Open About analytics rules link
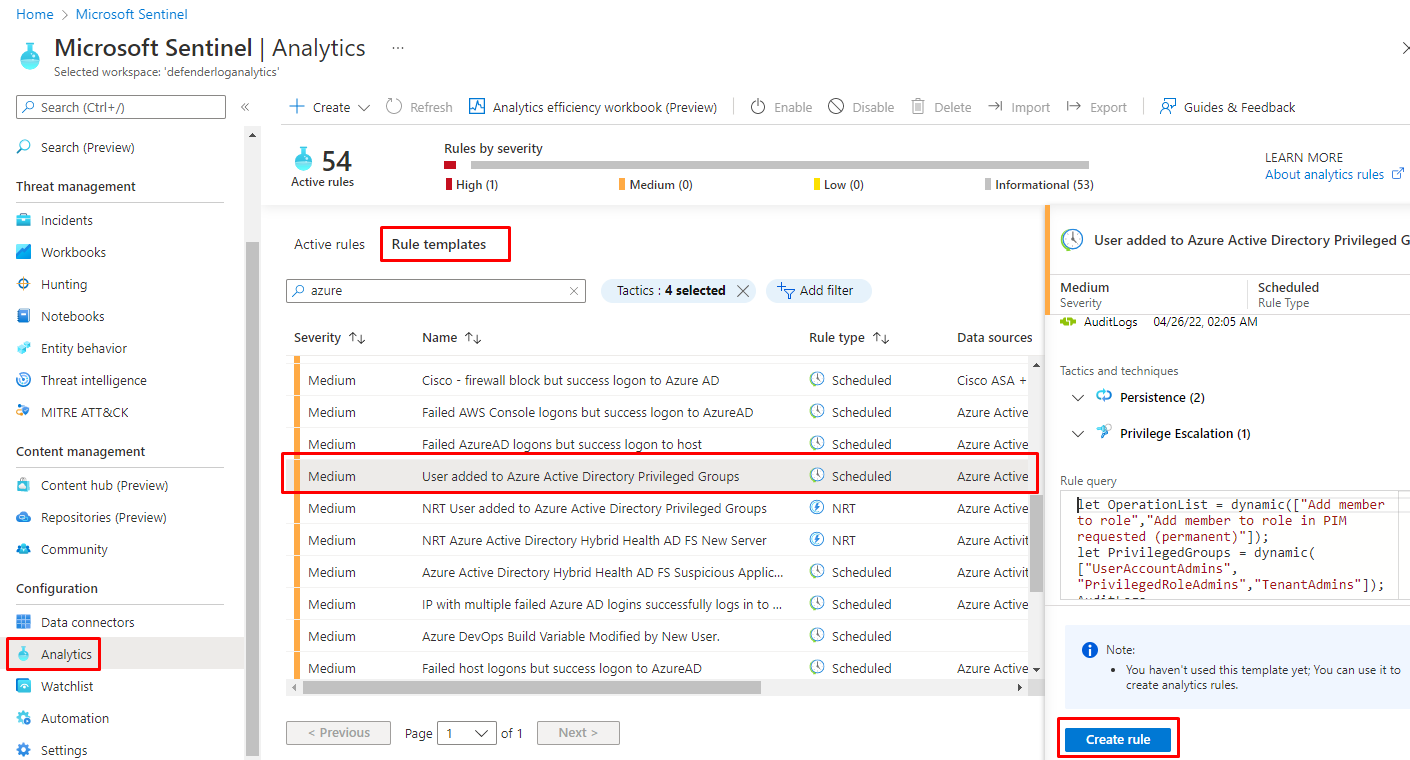The height and width of the screenshot is (760, 1410). pyautogui.click(x=1324, y=174)
